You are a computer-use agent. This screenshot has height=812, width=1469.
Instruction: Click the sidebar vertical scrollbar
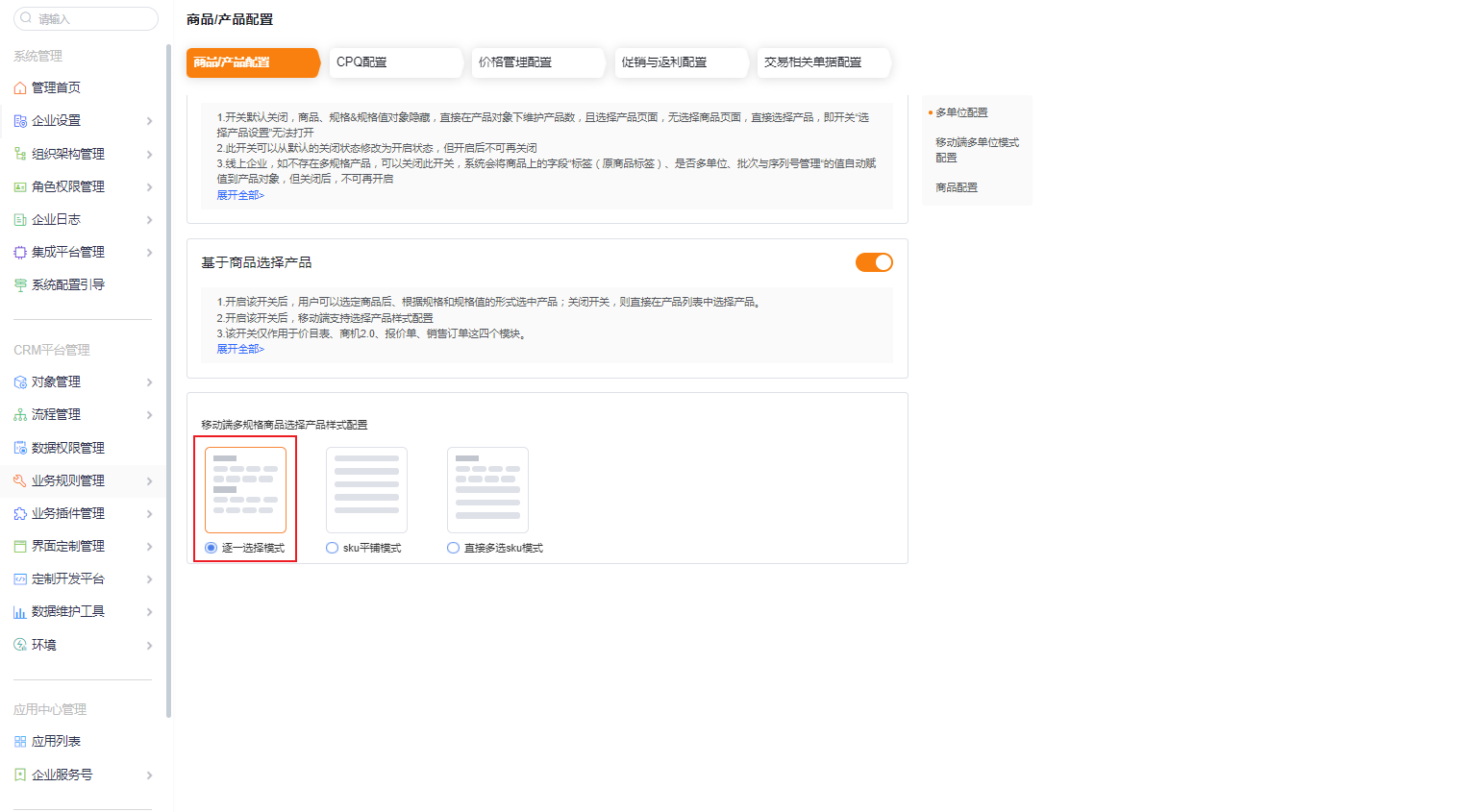point(169,381)
